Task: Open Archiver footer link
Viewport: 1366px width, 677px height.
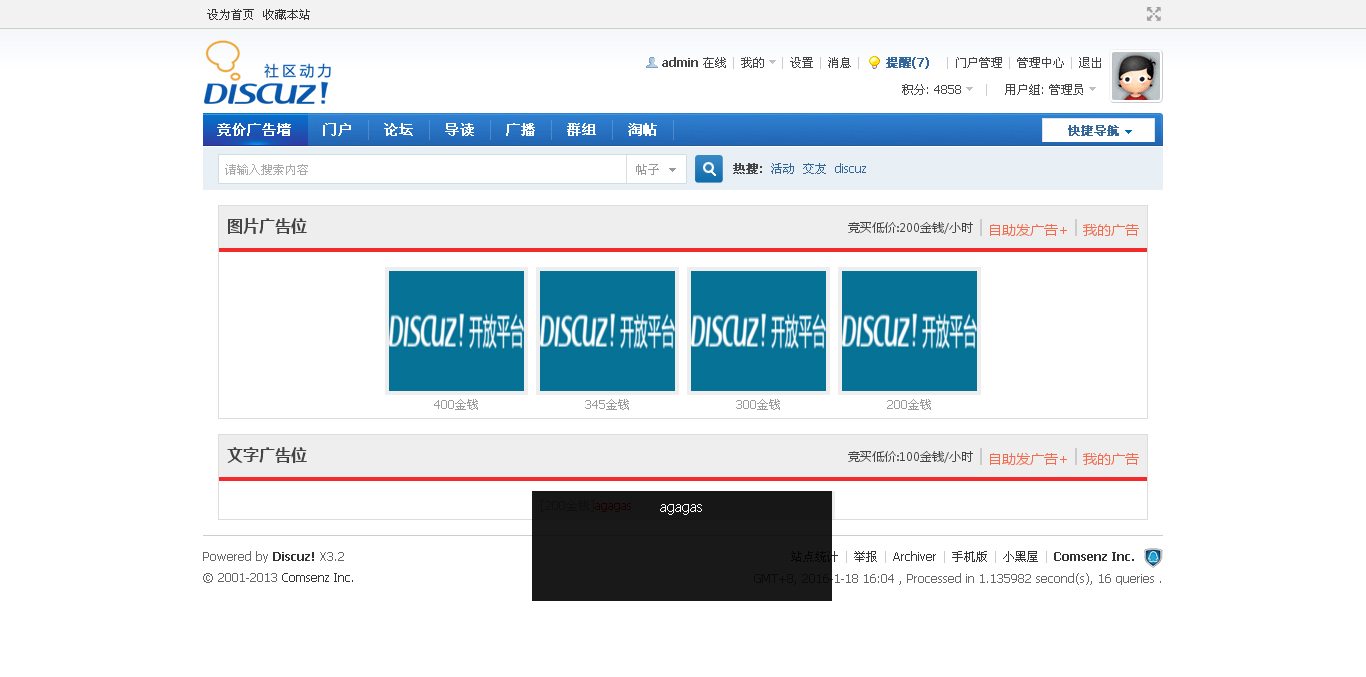Action: coord(914,557)
